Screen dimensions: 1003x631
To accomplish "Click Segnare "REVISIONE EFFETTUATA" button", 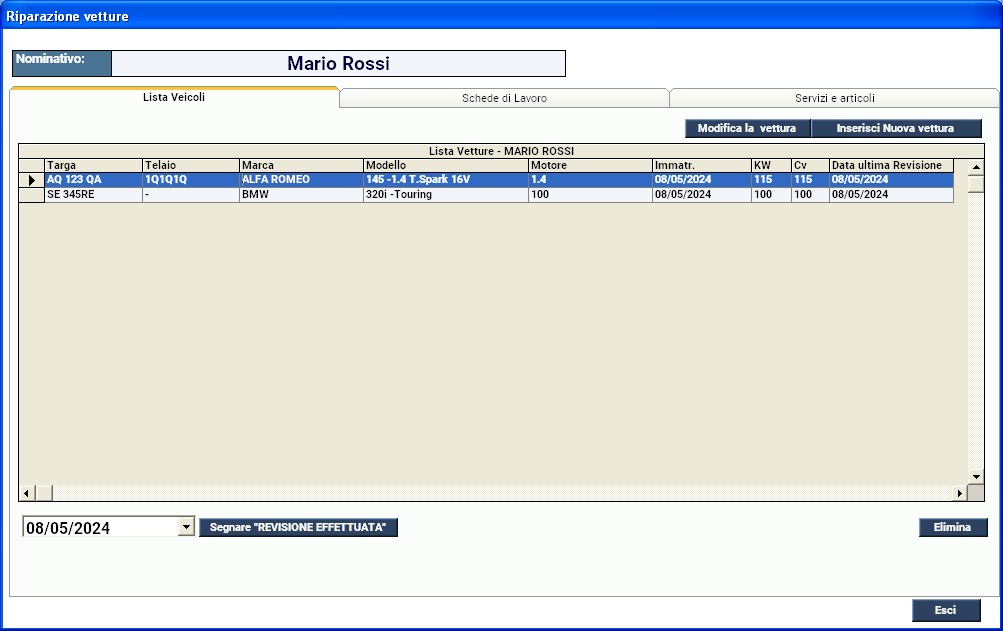I will pyautogui.click(x=298, y=527).
